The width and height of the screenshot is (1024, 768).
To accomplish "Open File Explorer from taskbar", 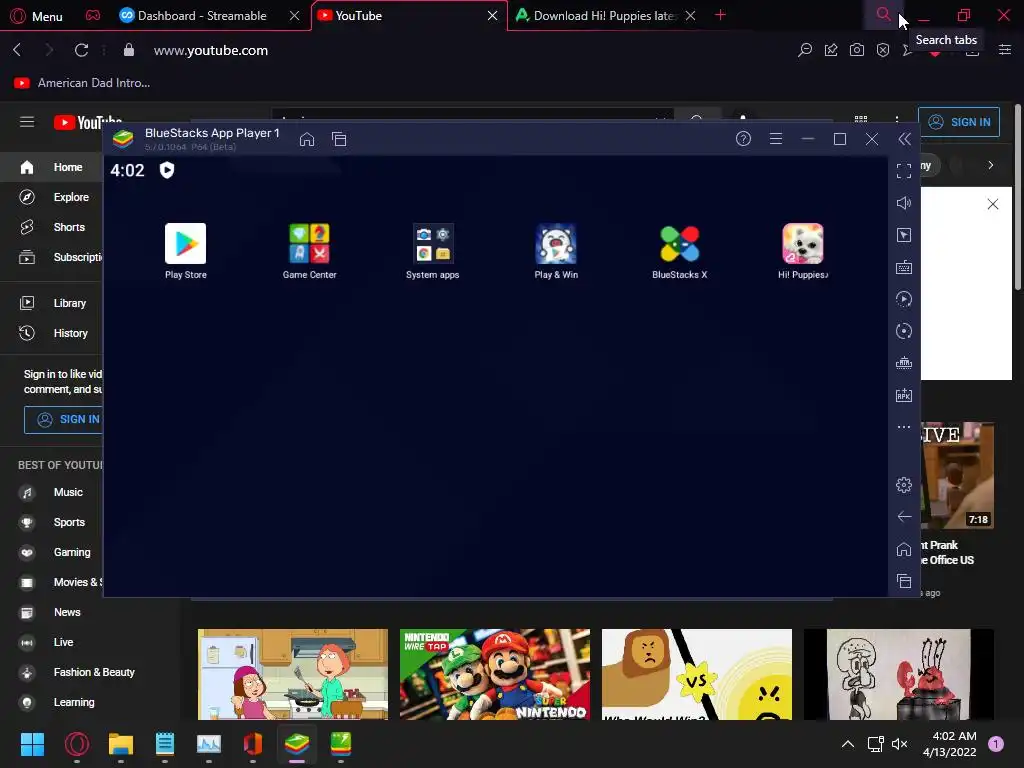I will point(121,744).
